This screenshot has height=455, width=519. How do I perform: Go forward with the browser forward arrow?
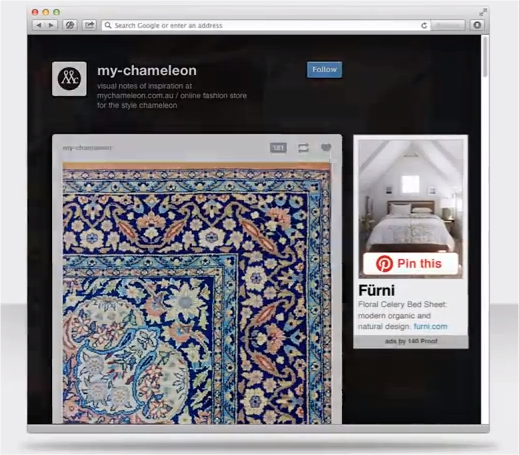click(51, 25)
